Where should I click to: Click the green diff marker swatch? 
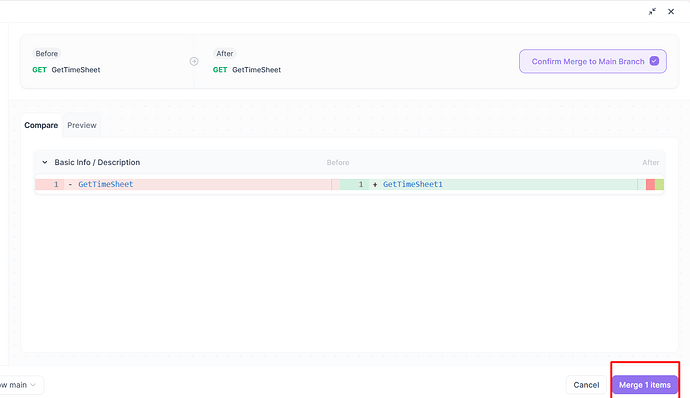click(x=659, y=184)
